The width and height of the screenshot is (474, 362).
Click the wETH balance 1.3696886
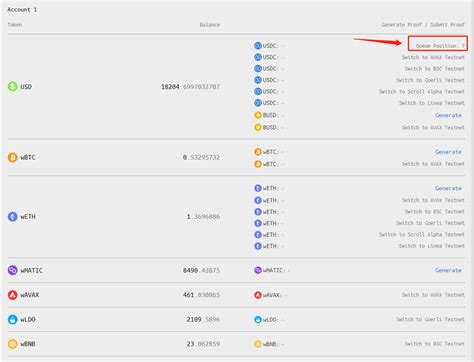coord(203,217)
